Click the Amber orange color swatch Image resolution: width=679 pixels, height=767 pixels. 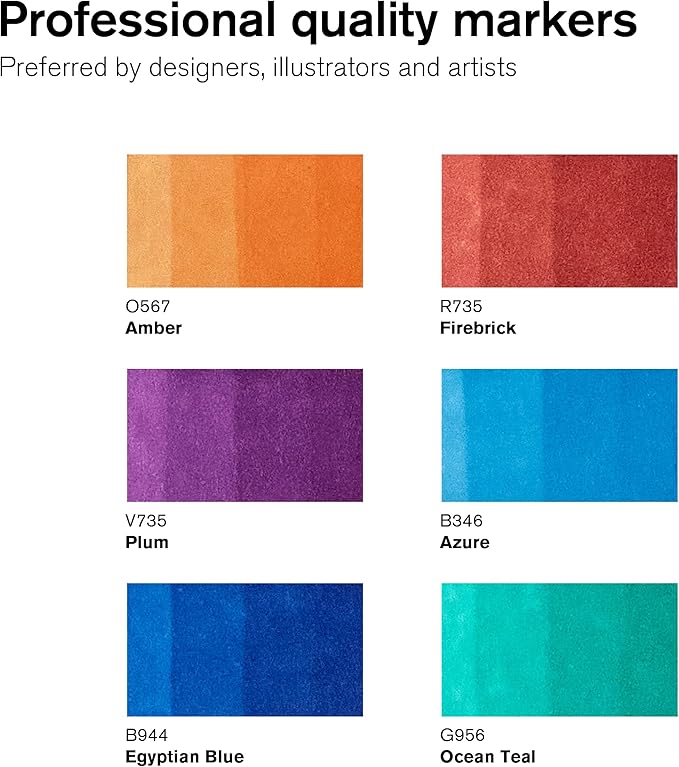244,221
